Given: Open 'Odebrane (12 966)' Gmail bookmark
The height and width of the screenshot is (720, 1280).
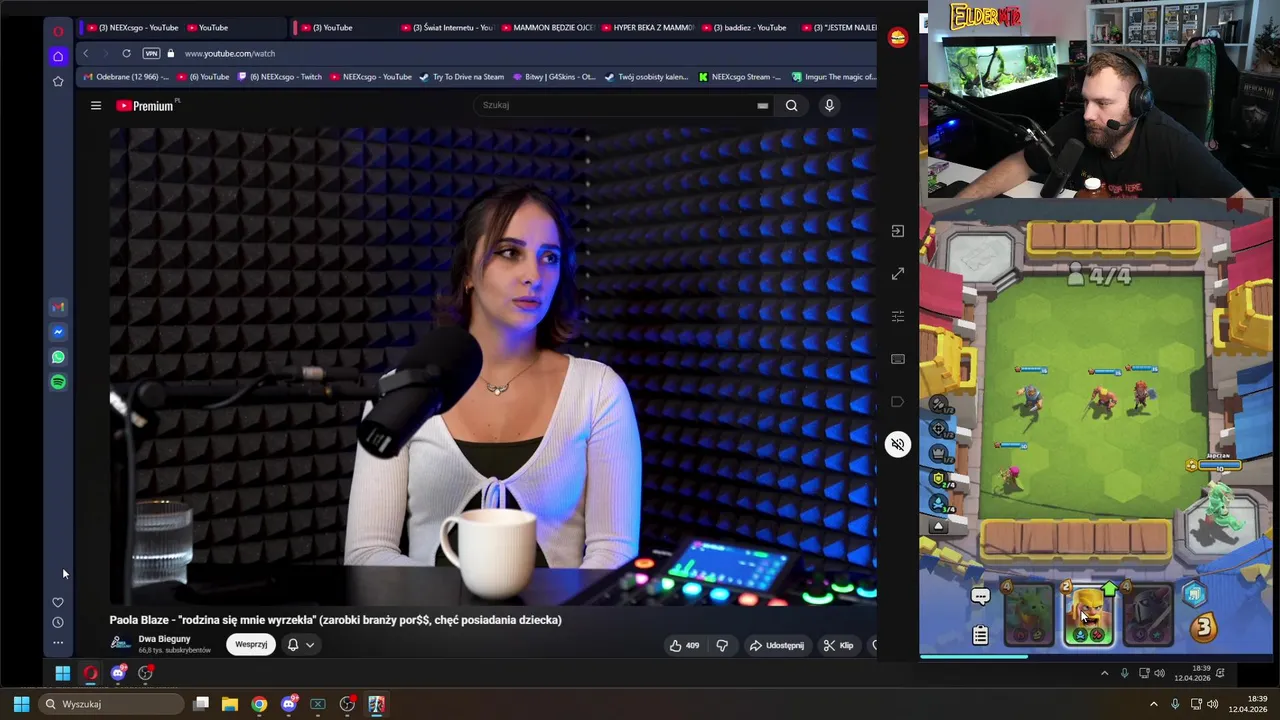Looking at the screenshot, I should pos(126,77).
